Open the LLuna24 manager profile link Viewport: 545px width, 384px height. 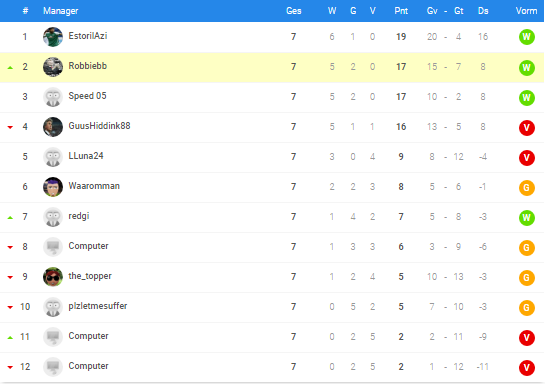coord(86,156)
